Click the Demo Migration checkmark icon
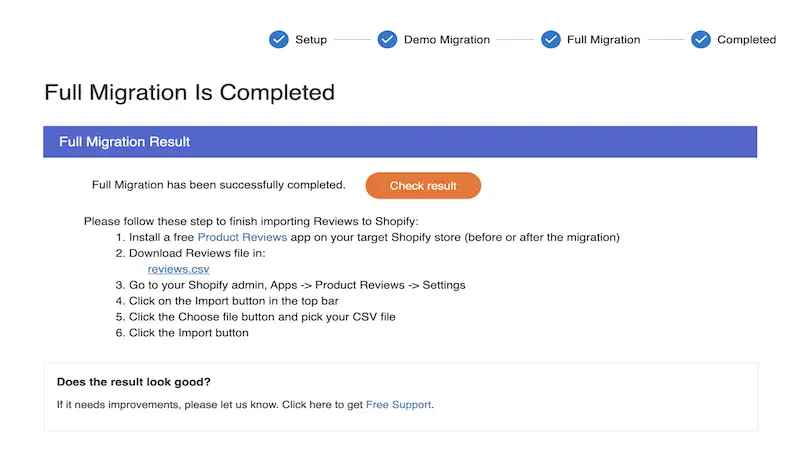The width and height of the screenshot is (800, 450). 387,40
